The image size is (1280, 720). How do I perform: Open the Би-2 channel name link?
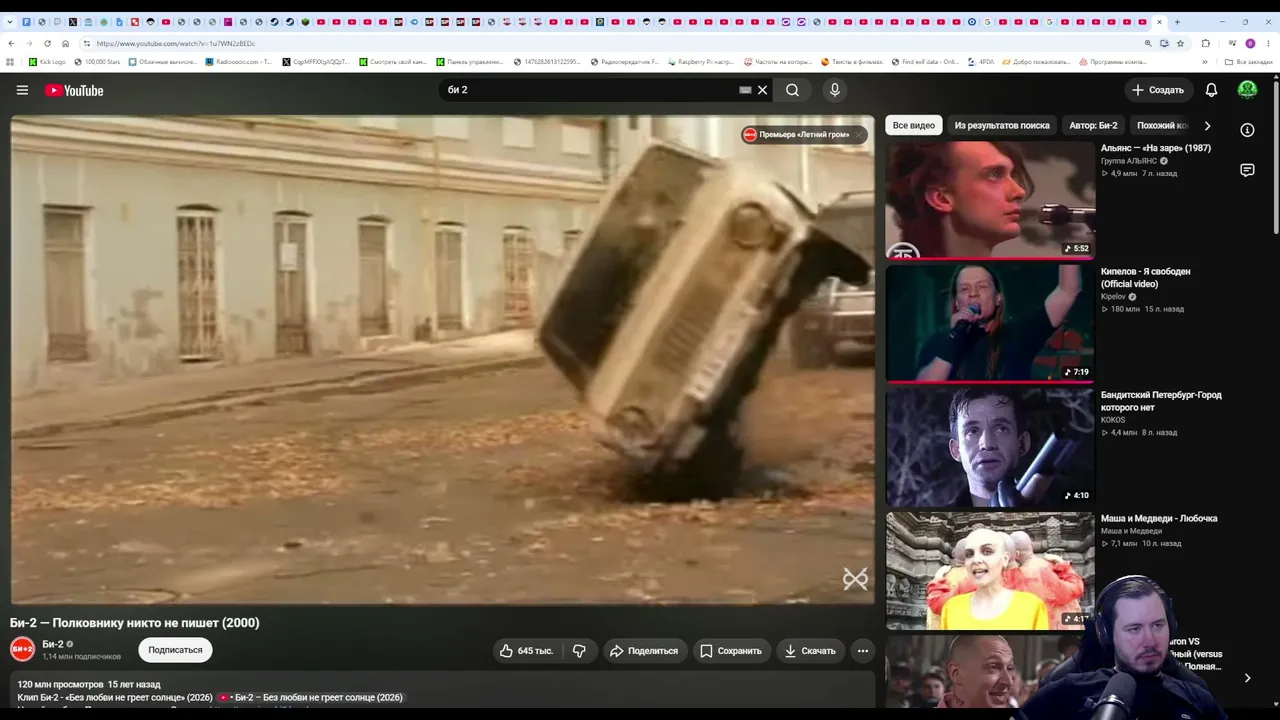coord(53,644)
